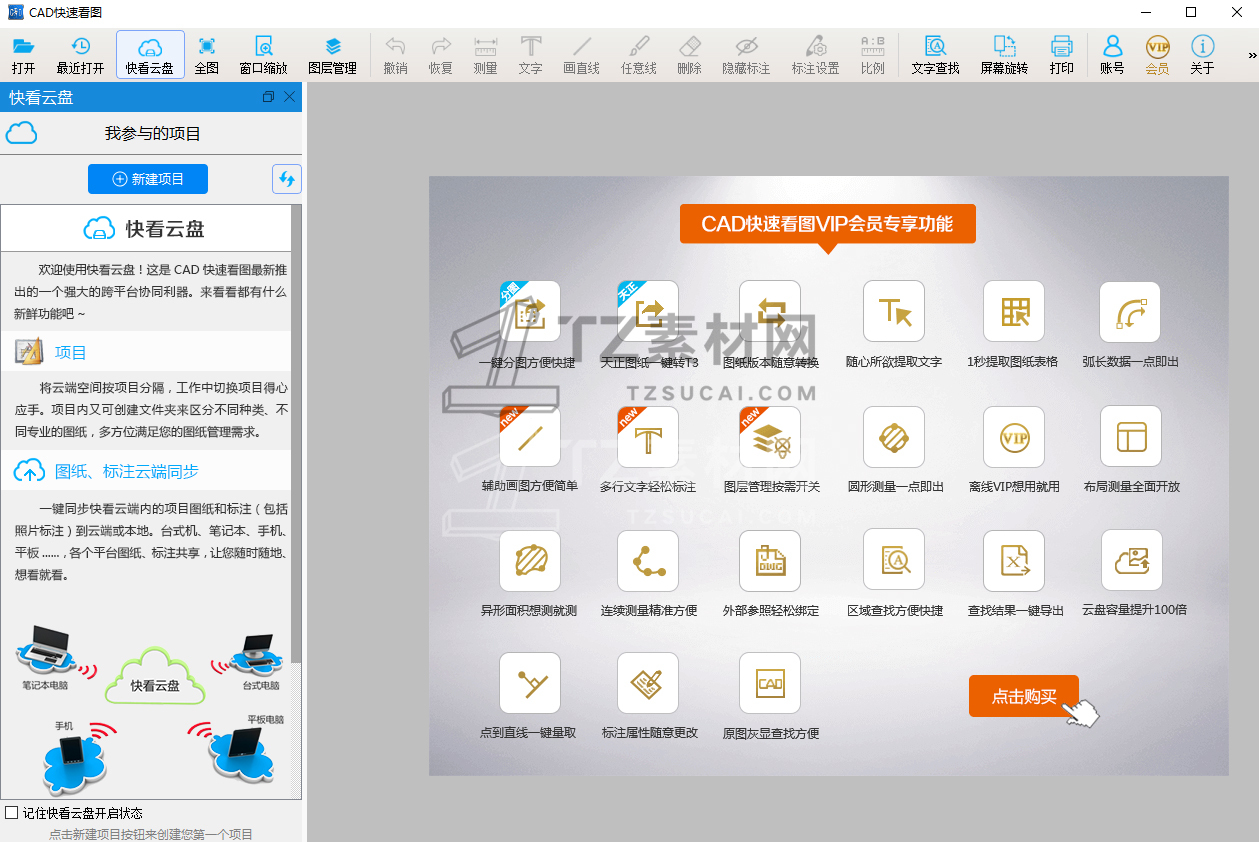Select the 查找结果一键导出 feature icon
The width and height of the screenshot is (1259, 842).
(x=1014, y=560)
